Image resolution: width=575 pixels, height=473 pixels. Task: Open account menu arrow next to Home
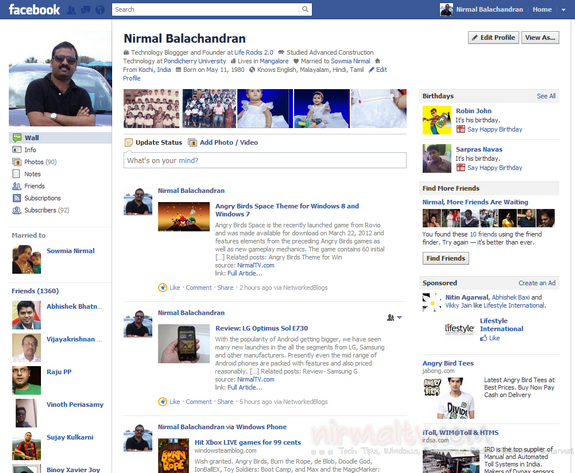point(564,10)
